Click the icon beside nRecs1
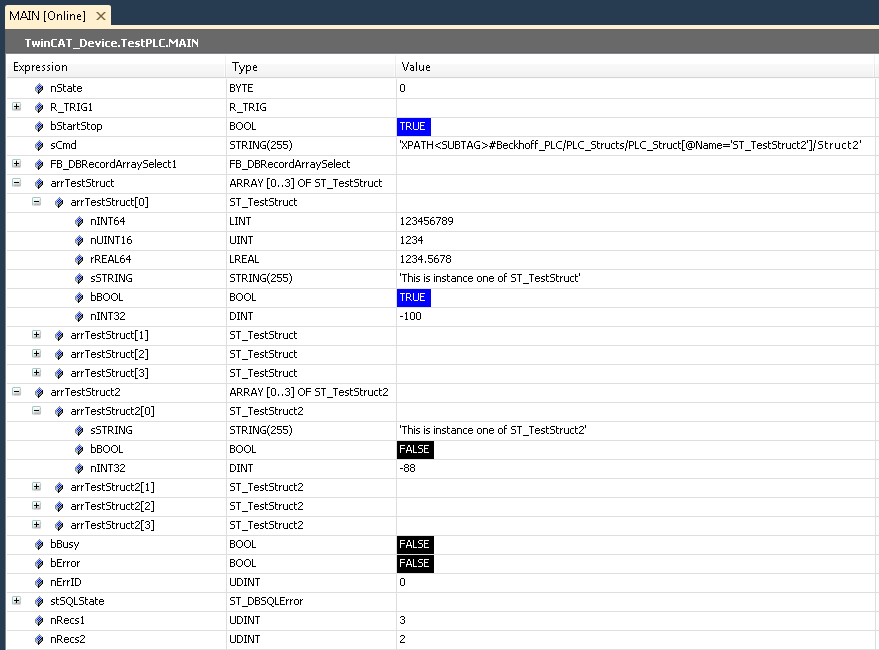The height and width of the screenshot is (650, 879). click(39, 621)
